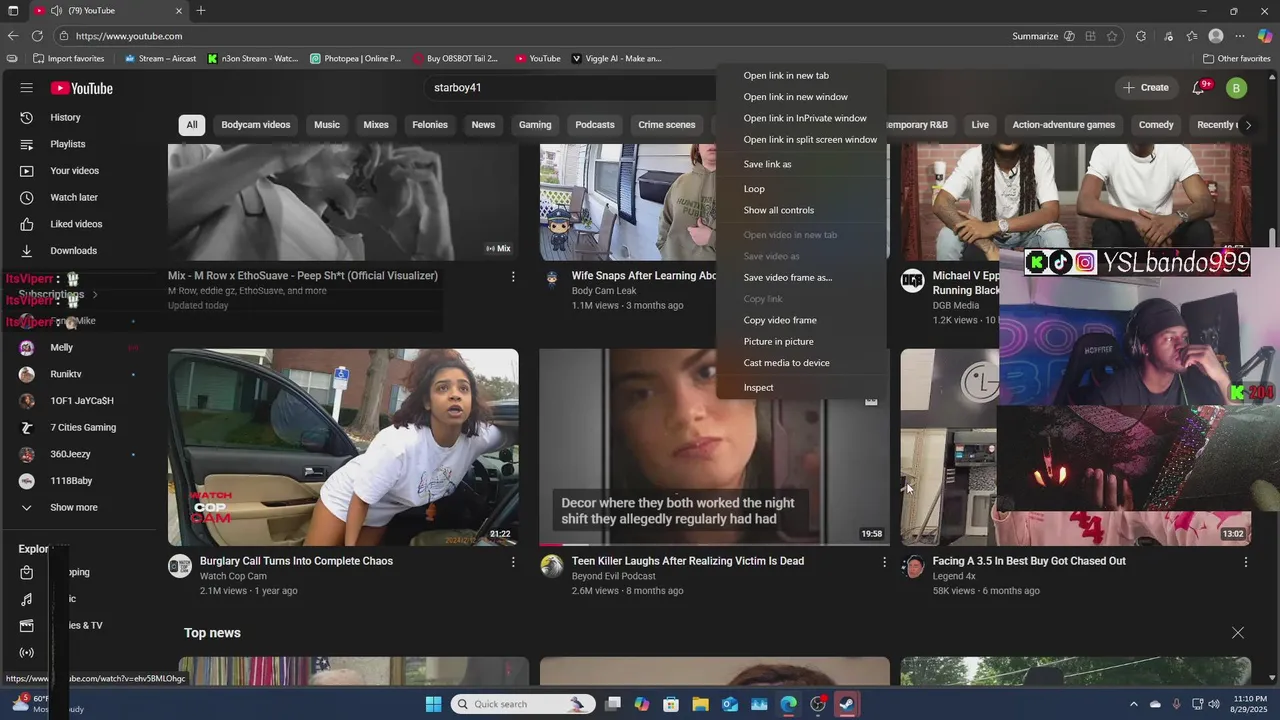Viewport: 1280px width, 720px height.
Task: Select the Music category chip
Action: point(327,125)
